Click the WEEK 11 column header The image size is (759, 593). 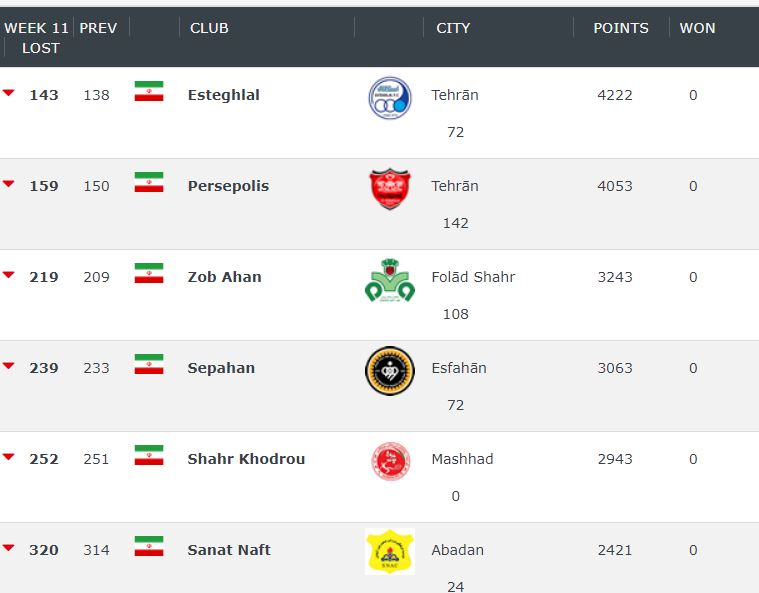pos(37,28)
